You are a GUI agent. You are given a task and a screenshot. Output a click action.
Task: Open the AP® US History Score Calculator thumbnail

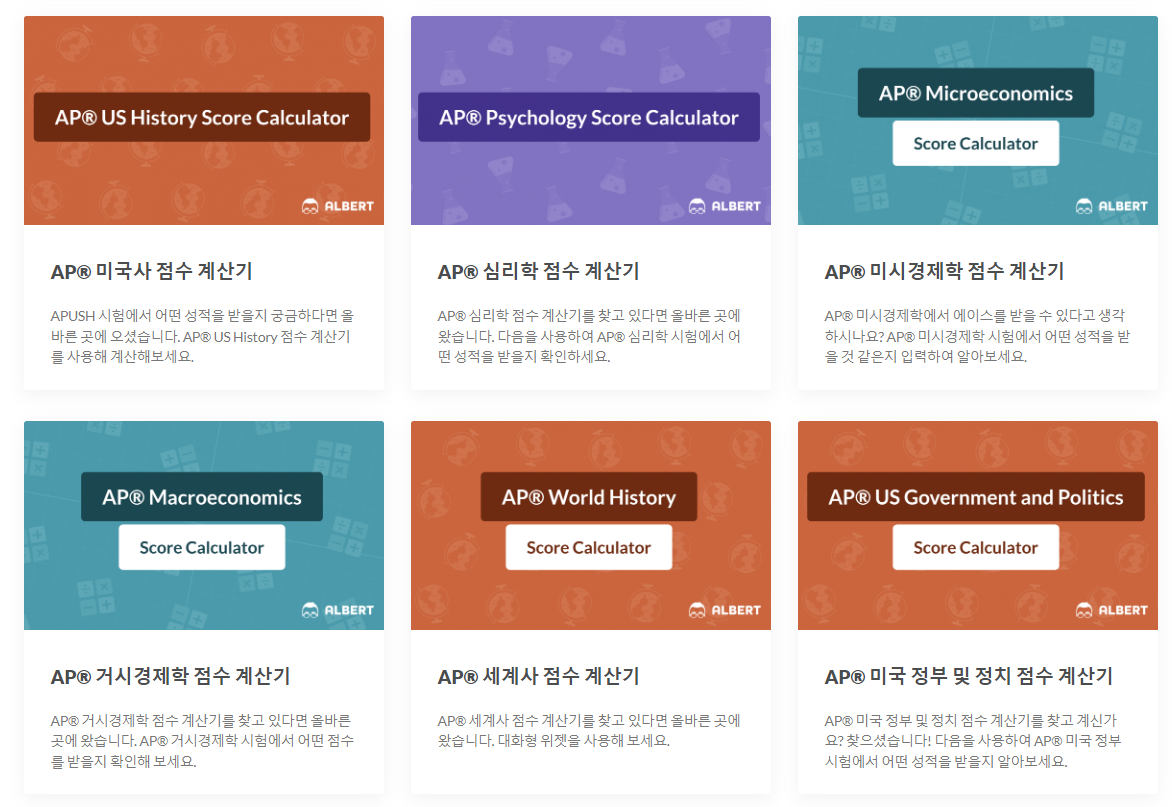(204, 120)
